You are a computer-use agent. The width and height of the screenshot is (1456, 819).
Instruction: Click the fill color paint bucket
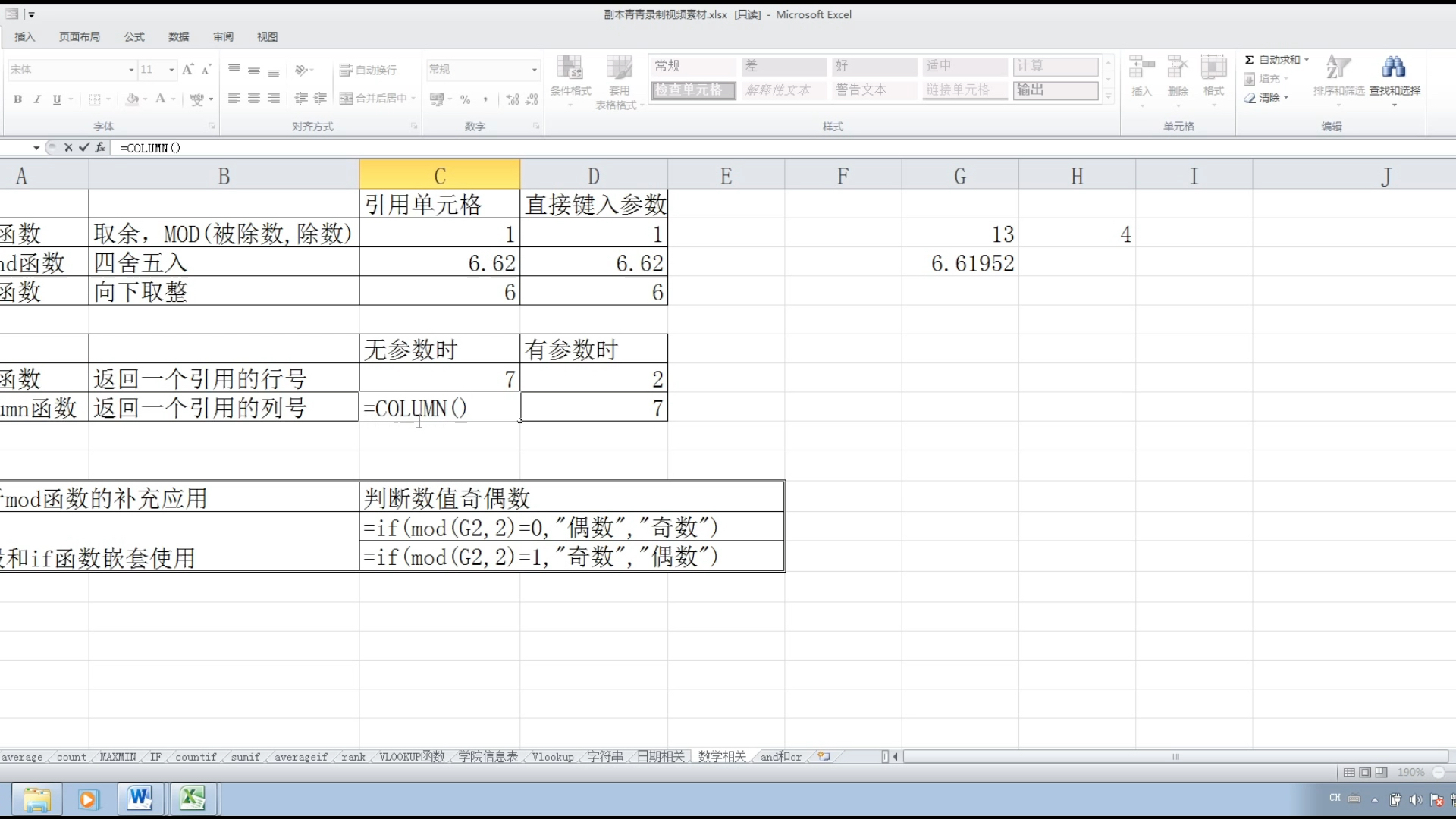(132, 99)
